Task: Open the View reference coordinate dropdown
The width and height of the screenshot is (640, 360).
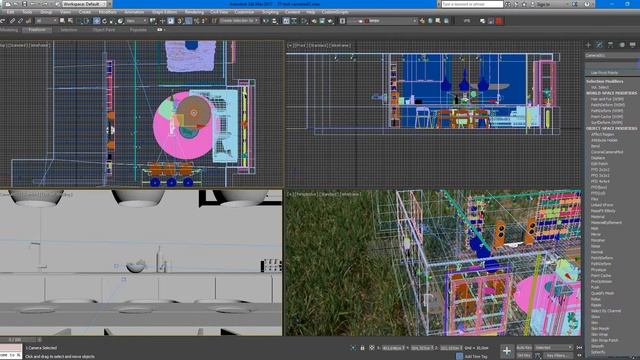Action: pos(136,21)
